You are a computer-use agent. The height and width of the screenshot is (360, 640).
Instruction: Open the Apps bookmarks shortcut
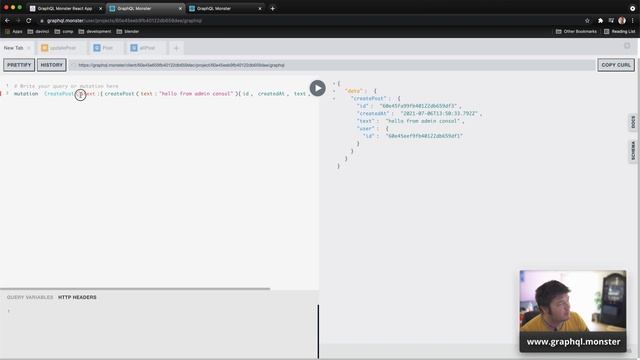tap(13, 31)
